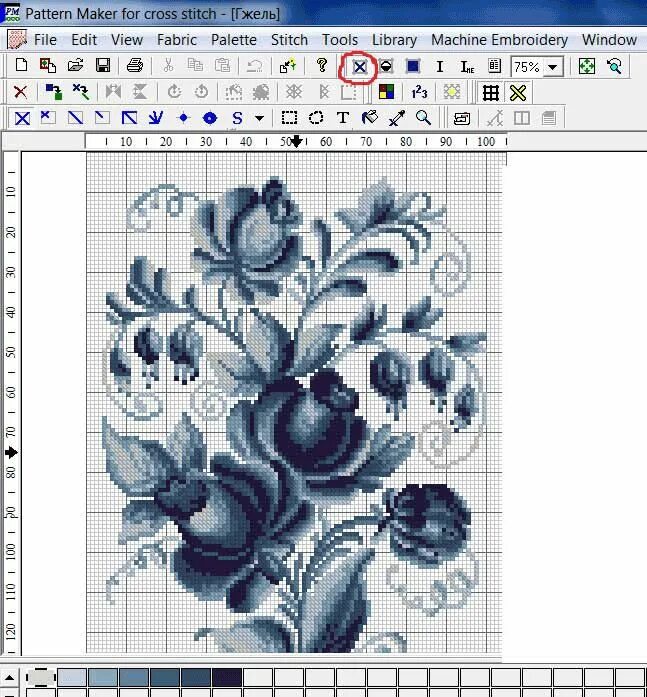
Task: Create a new pattern file
Action: pos(21,66)
